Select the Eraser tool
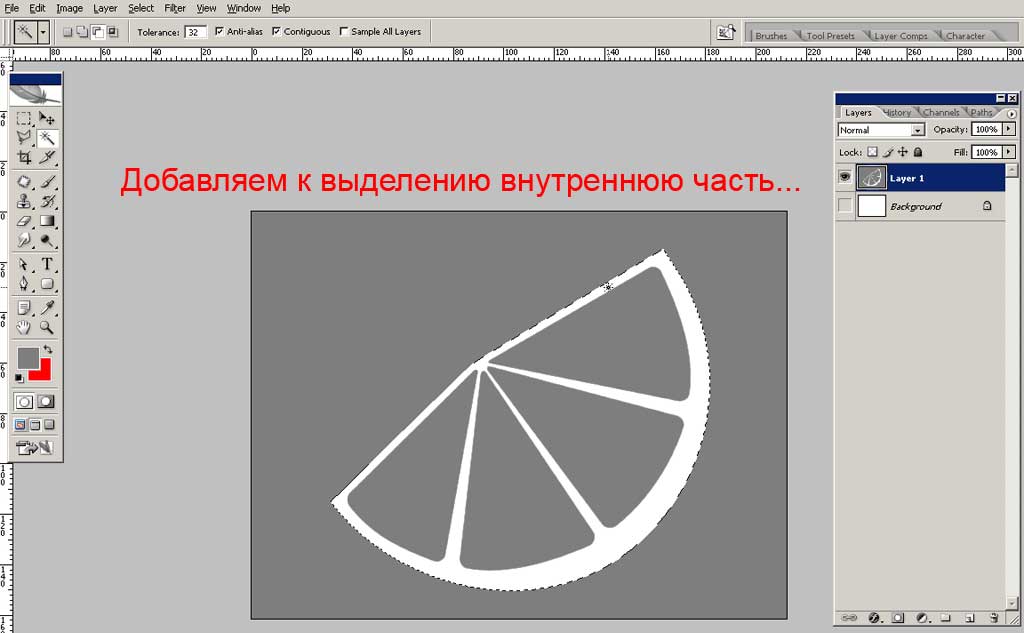The height and width of the screenshot is (633, 1024). [24, 221]
